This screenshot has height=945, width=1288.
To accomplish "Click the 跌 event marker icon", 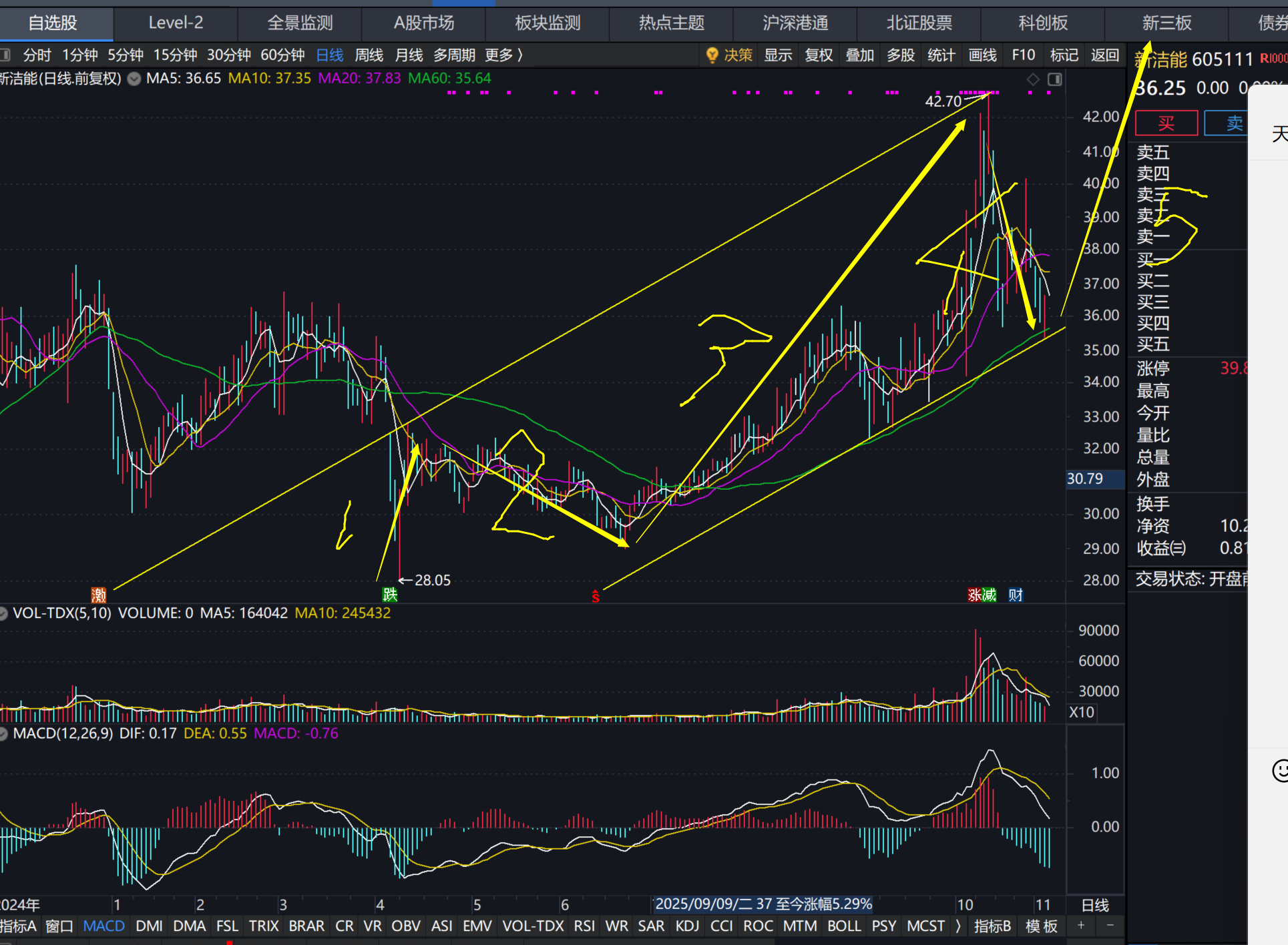I will (x=390, y=595).
